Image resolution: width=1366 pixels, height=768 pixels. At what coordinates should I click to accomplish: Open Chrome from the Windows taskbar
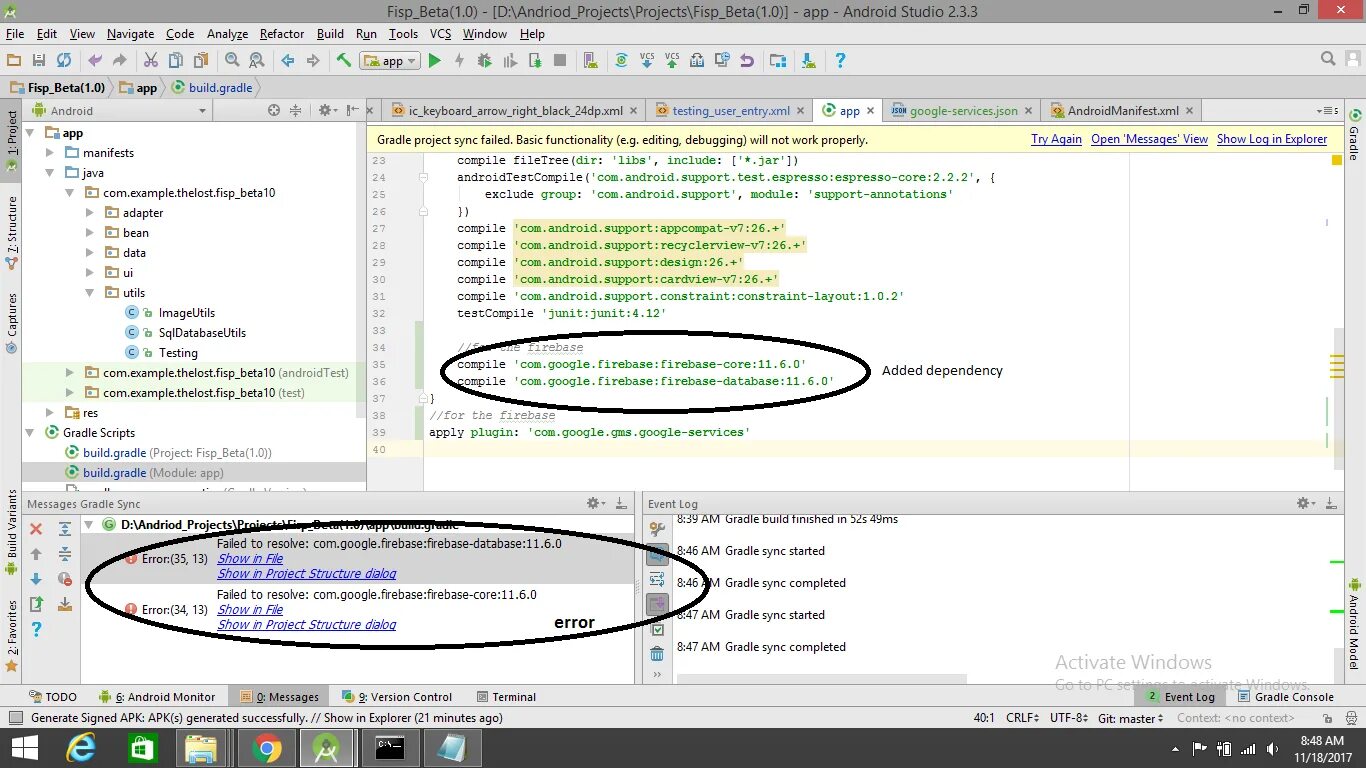tap(266, 748)
